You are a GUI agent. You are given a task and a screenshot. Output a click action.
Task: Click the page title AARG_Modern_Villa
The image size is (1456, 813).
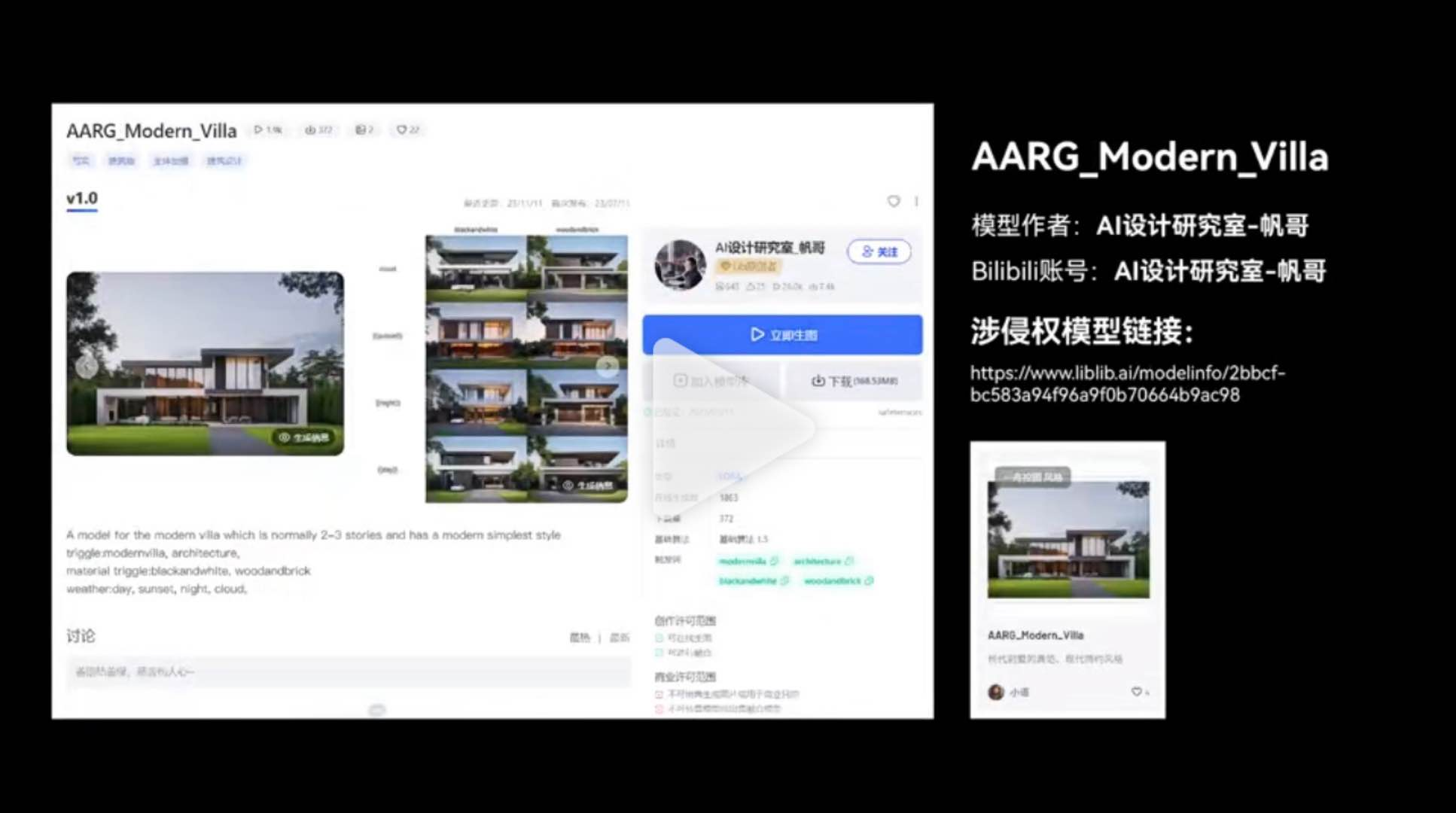(x=151, y=131)
